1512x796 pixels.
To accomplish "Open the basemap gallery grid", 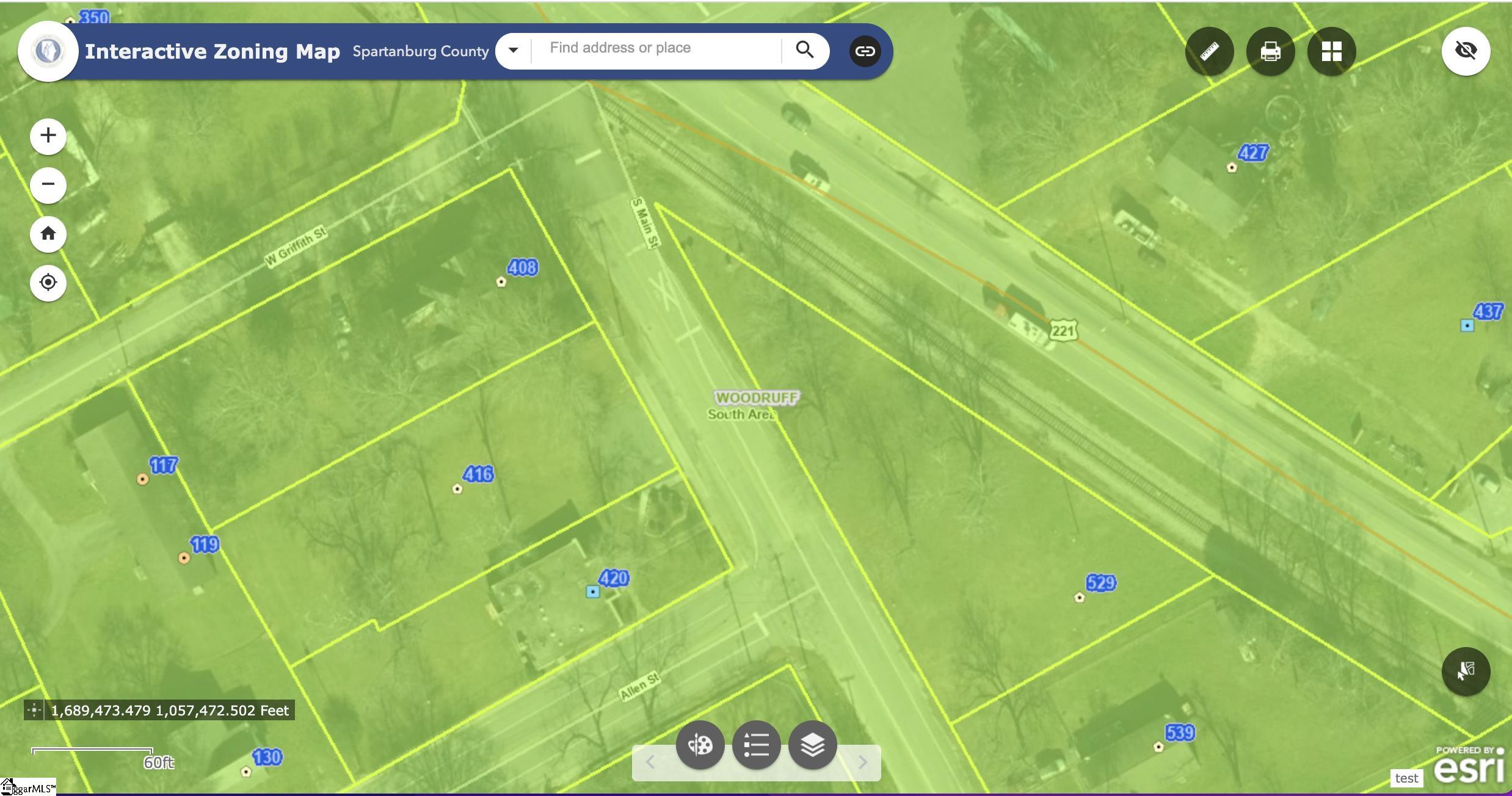I will [1331, 51].
